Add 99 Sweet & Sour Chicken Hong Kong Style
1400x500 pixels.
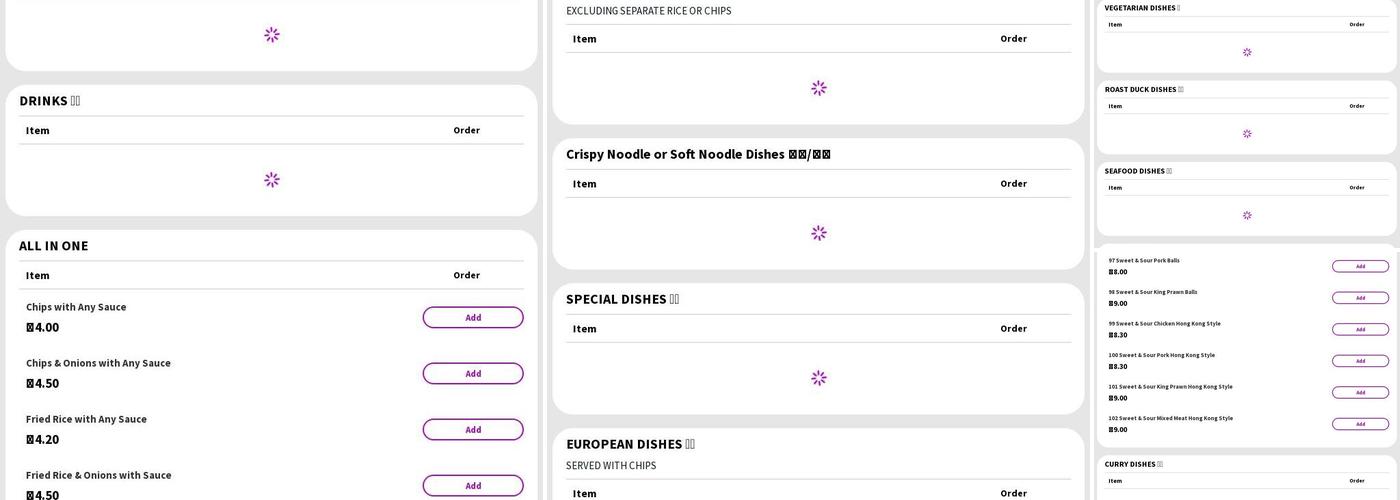click(1360, 329)
